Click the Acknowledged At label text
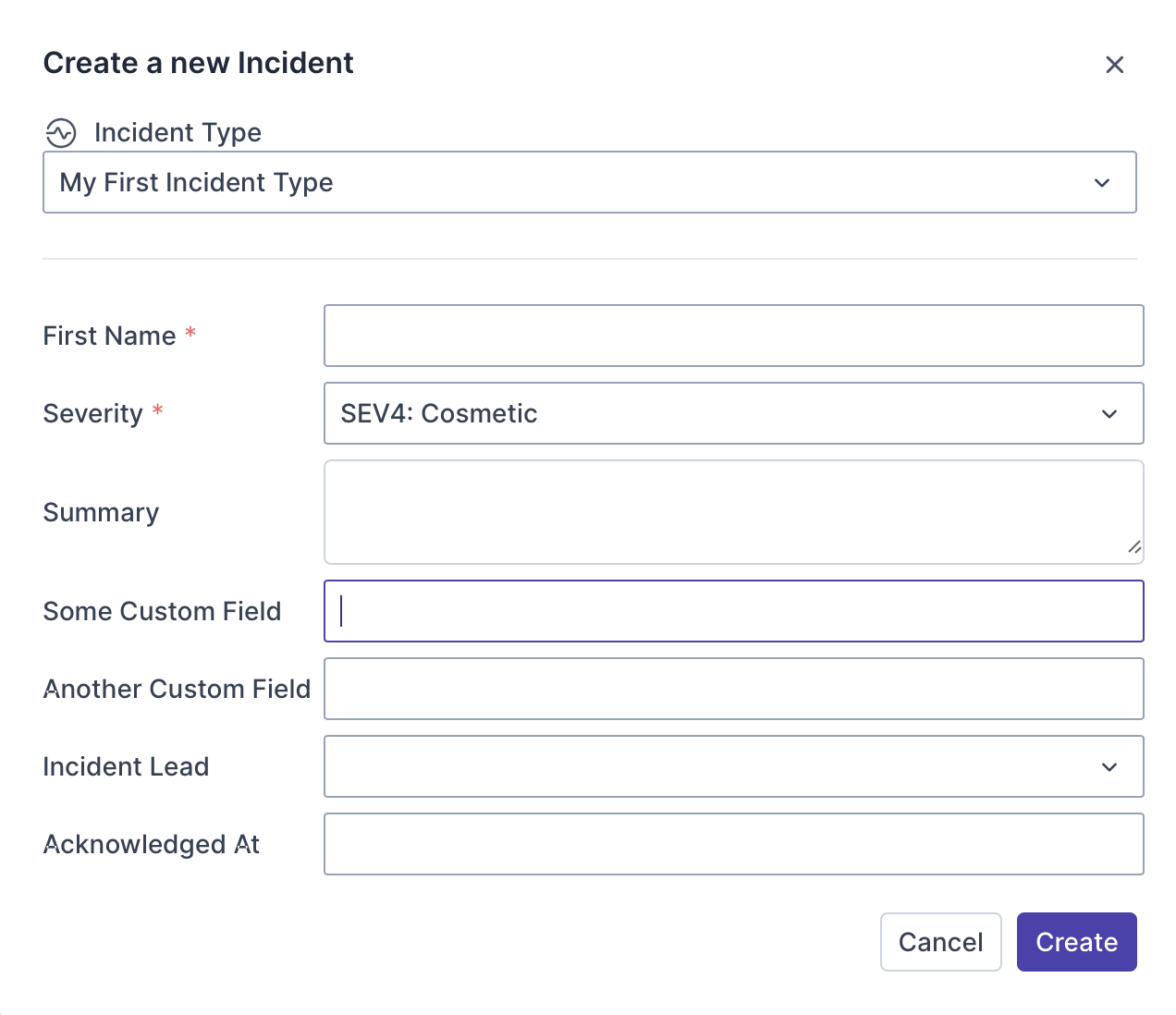Image resolution: width=1176 pixels, height=1015 pixels. pyautogui.click(x=151, y=844)
